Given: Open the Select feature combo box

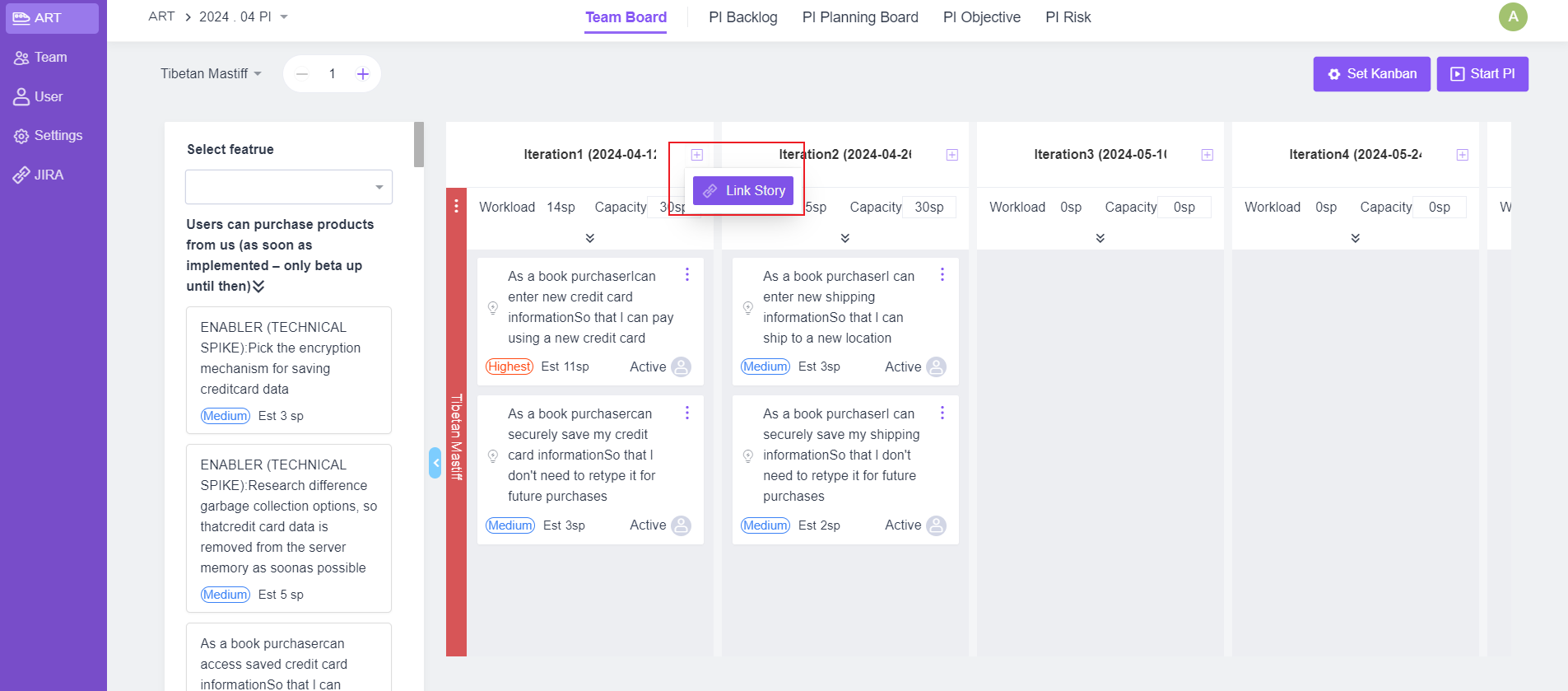Looking at the screenshot, I should point(289,187).
